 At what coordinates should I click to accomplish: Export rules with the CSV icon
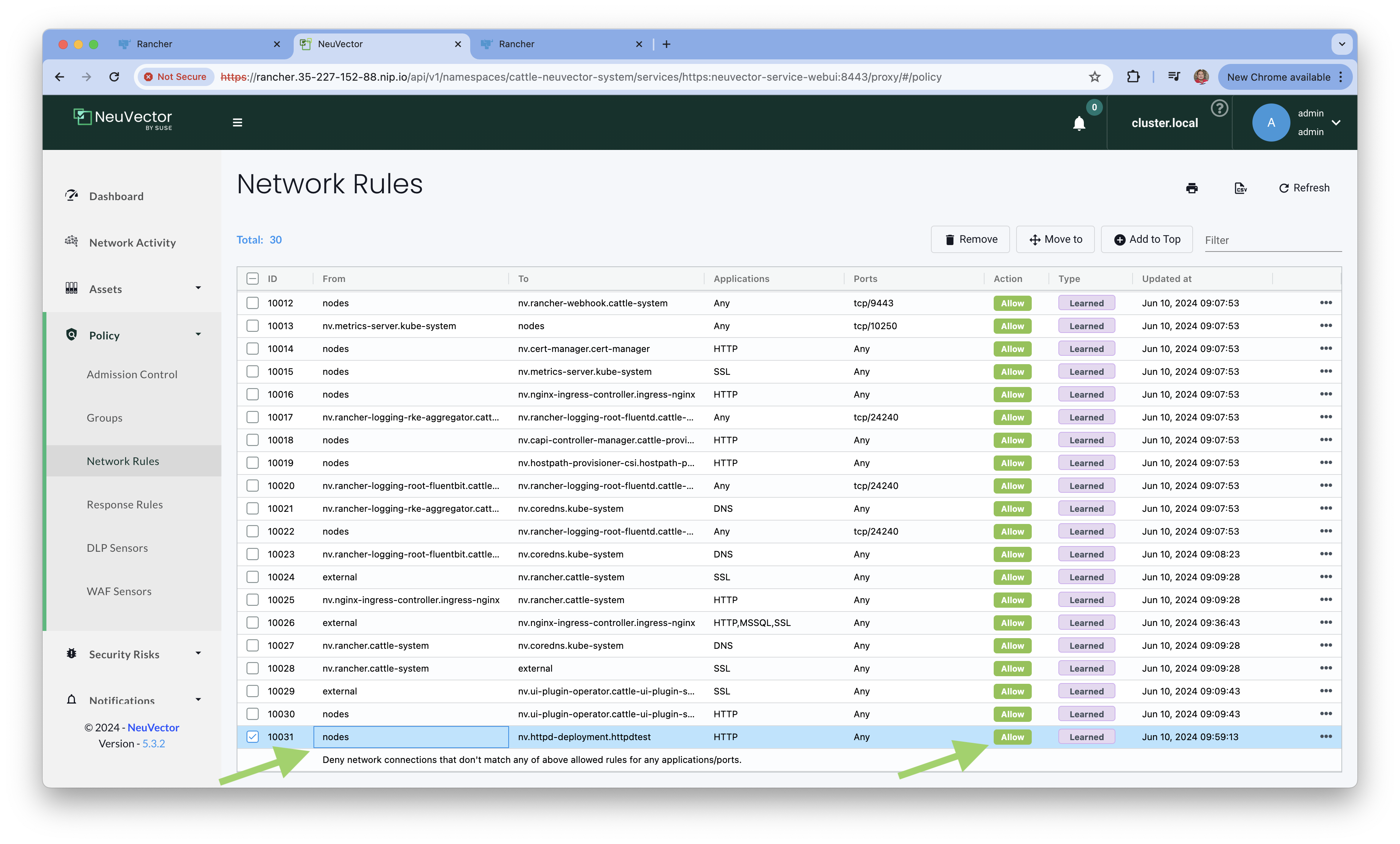click(x=1240, y=188)
